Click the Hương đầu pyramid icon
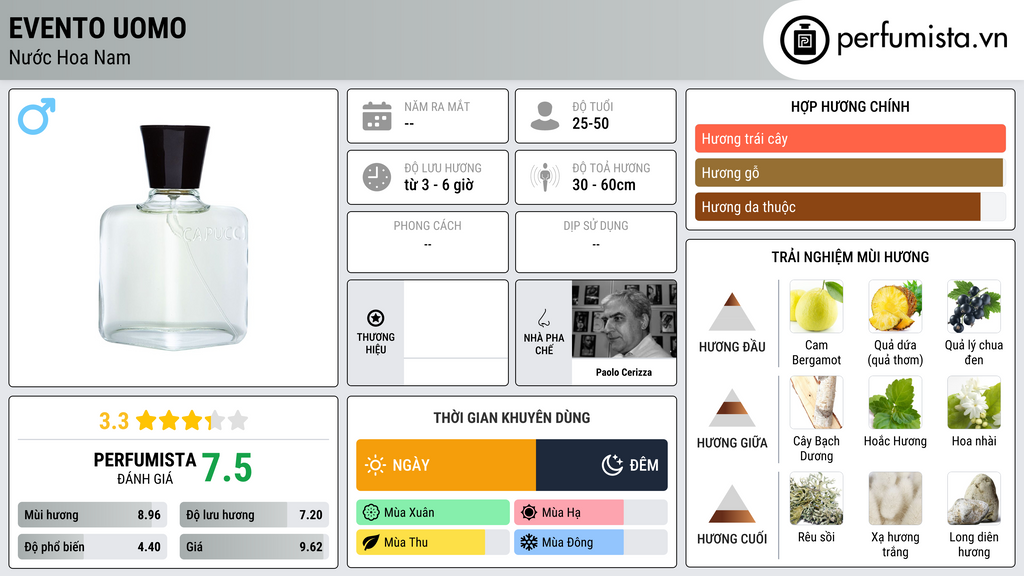 [x=732, y=312]
